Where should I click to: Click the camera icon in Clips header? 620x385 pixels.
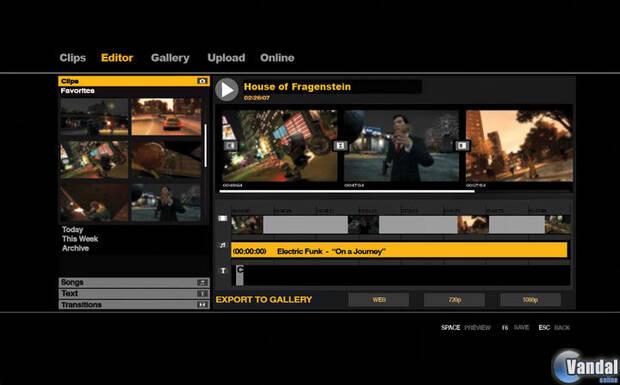(202, 81)
